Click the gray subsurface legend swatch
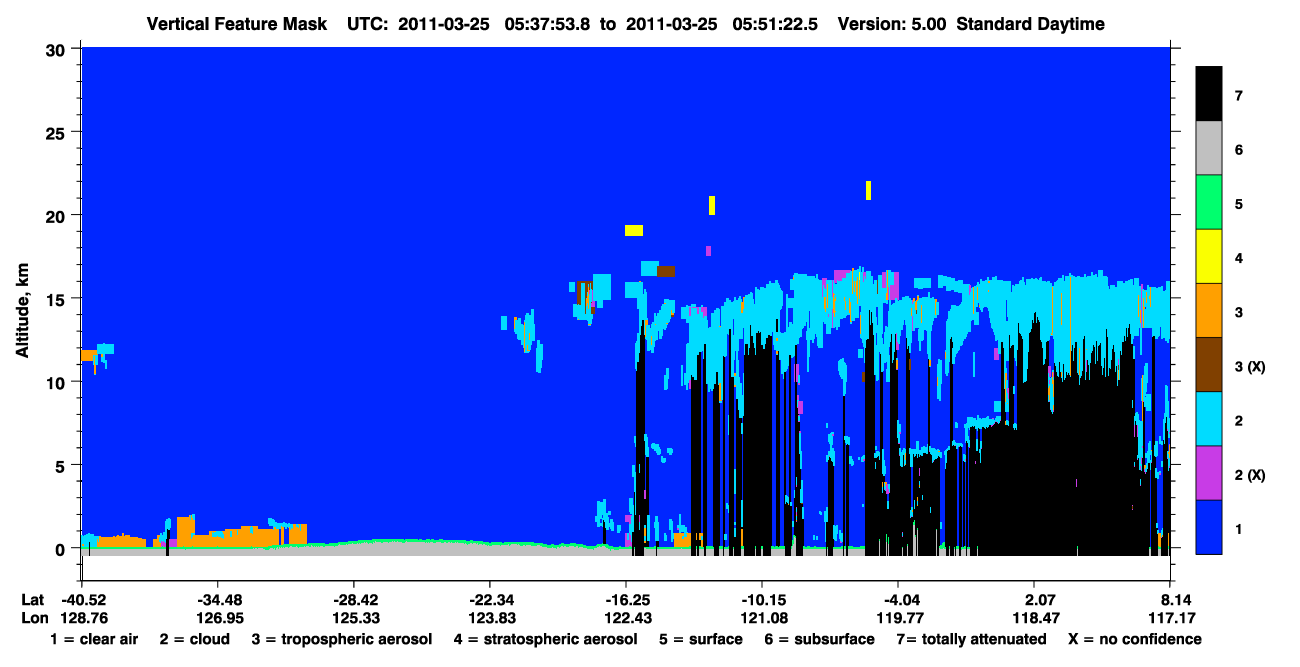Viewport: 1300px width, 667px height. (x=1209, y=148)
